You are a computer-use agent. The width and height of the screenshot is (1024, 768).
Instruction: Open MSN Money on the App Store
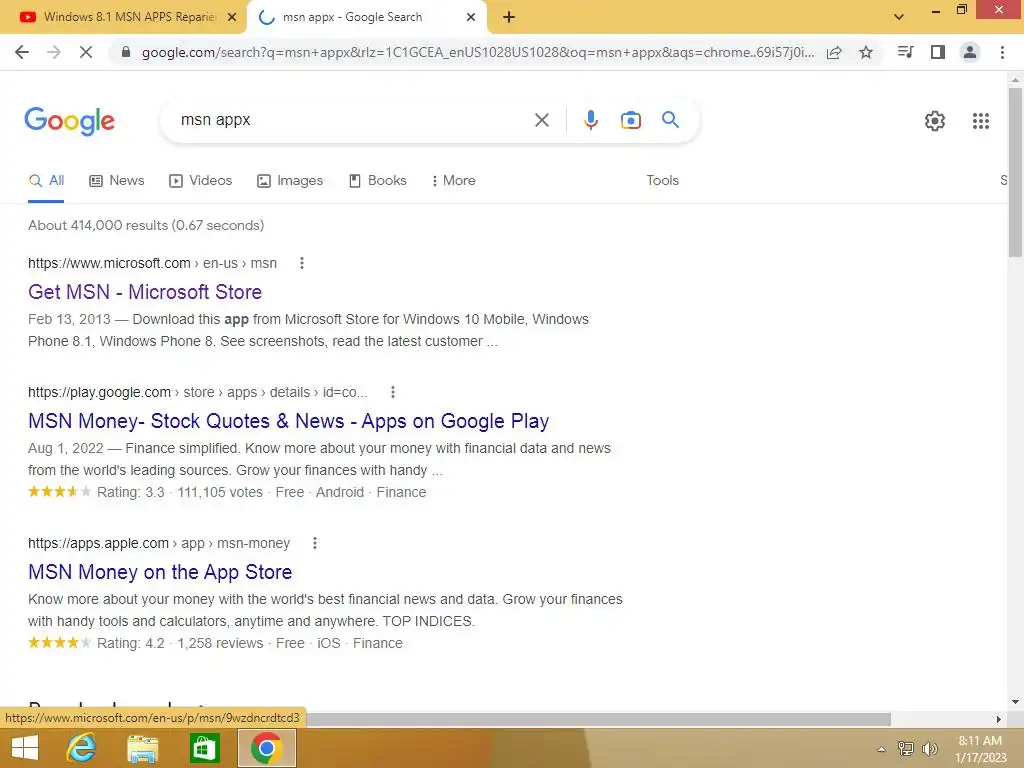pos(160,572)
